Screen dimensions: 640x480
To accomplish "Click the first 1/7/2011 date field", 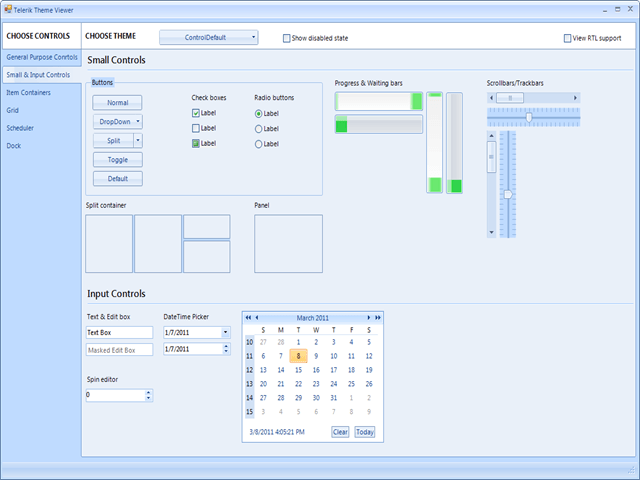I will [x=193, y=332].
